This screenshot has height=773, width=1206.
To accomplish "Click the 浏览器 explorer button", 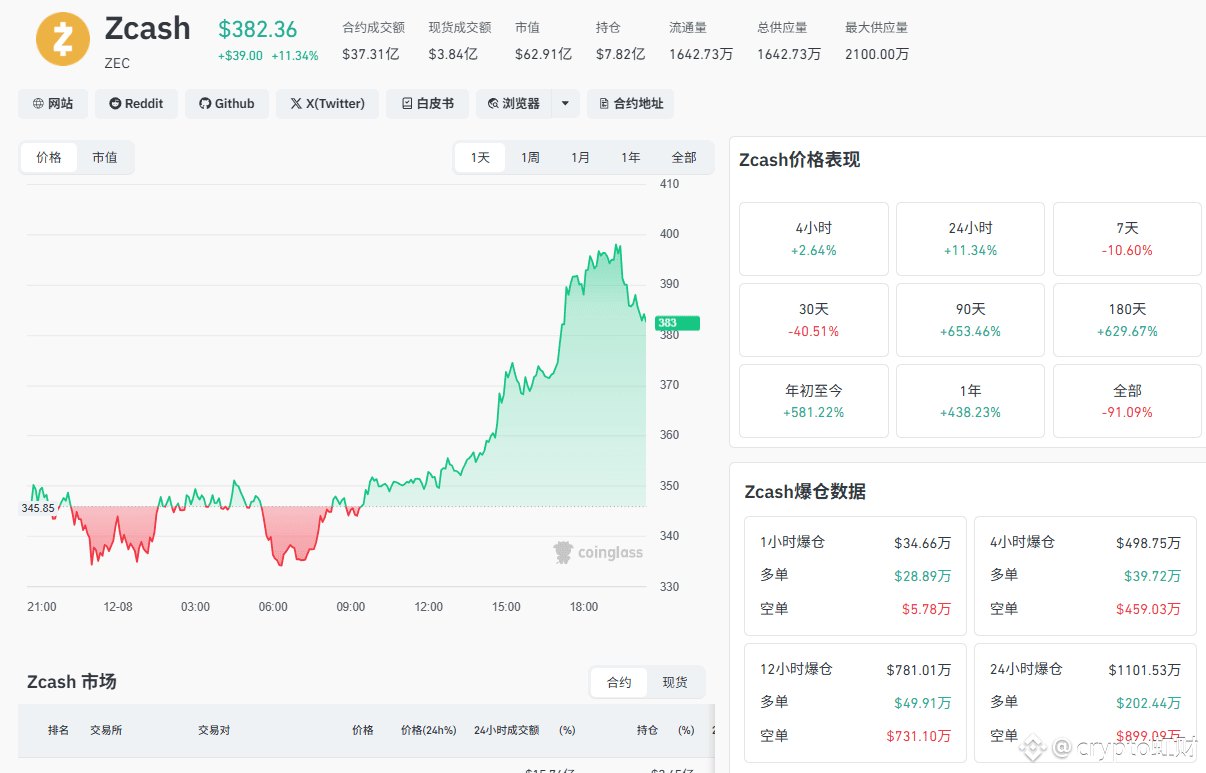I will tap(514, 104).
